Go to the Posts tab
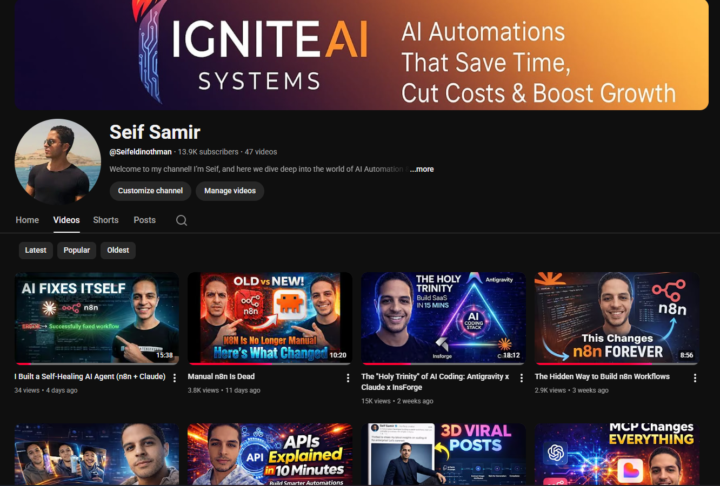The image size is (720, 486). [145, 220]
